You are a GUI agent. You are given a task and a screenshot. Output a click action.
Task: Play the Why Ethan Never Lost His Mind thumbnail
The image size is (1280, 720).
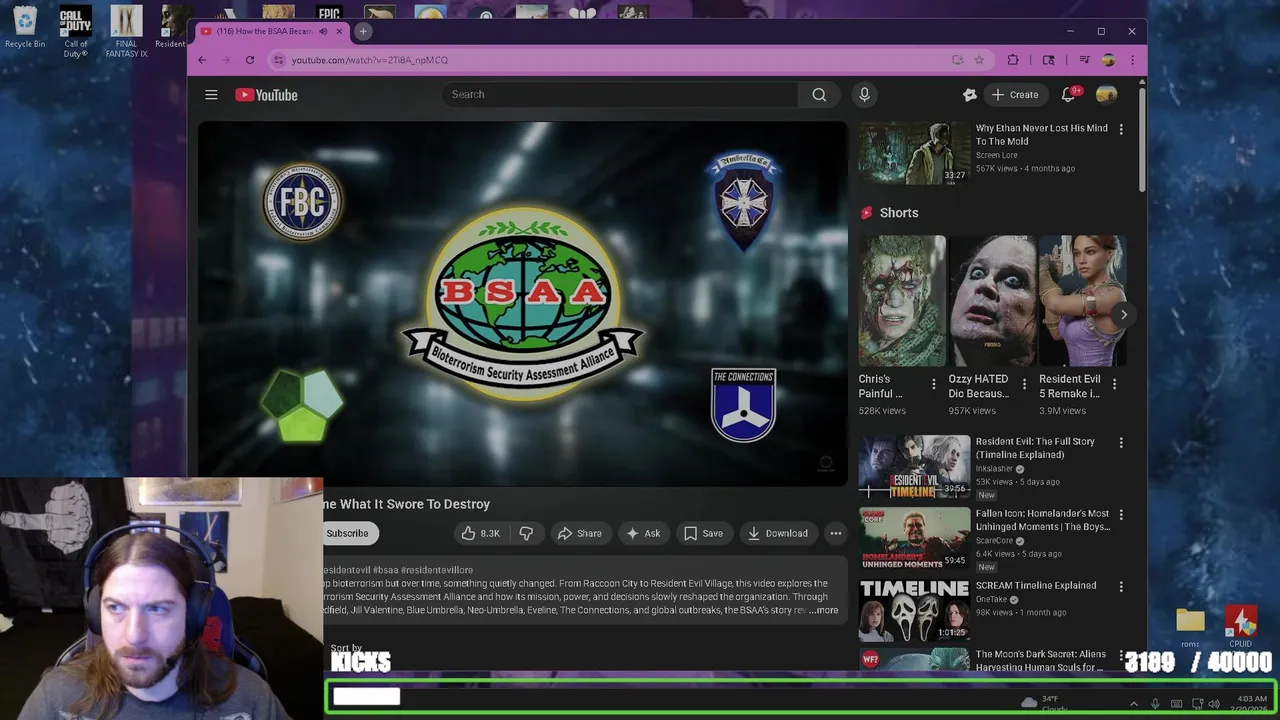(x=914, y=153)
